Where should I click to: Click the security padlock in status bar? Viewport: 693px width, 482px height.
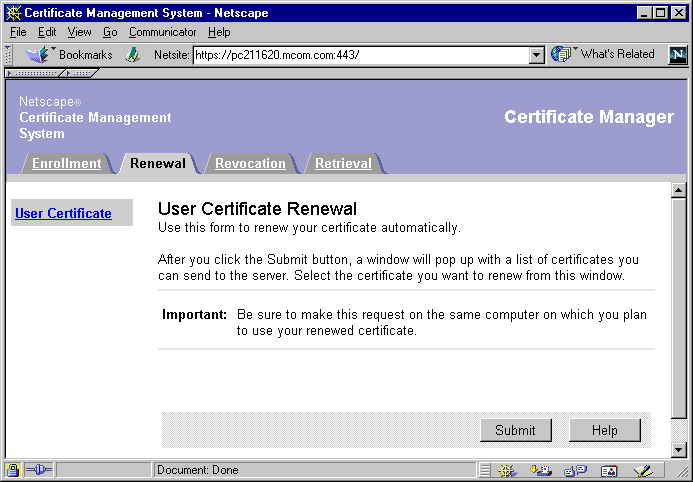coord(13,470)
